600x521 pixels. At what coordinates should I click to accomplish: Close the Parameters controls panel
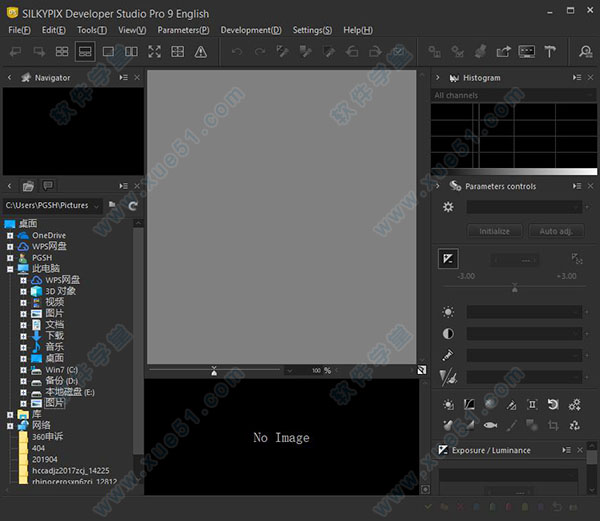[x=590, y=186]
